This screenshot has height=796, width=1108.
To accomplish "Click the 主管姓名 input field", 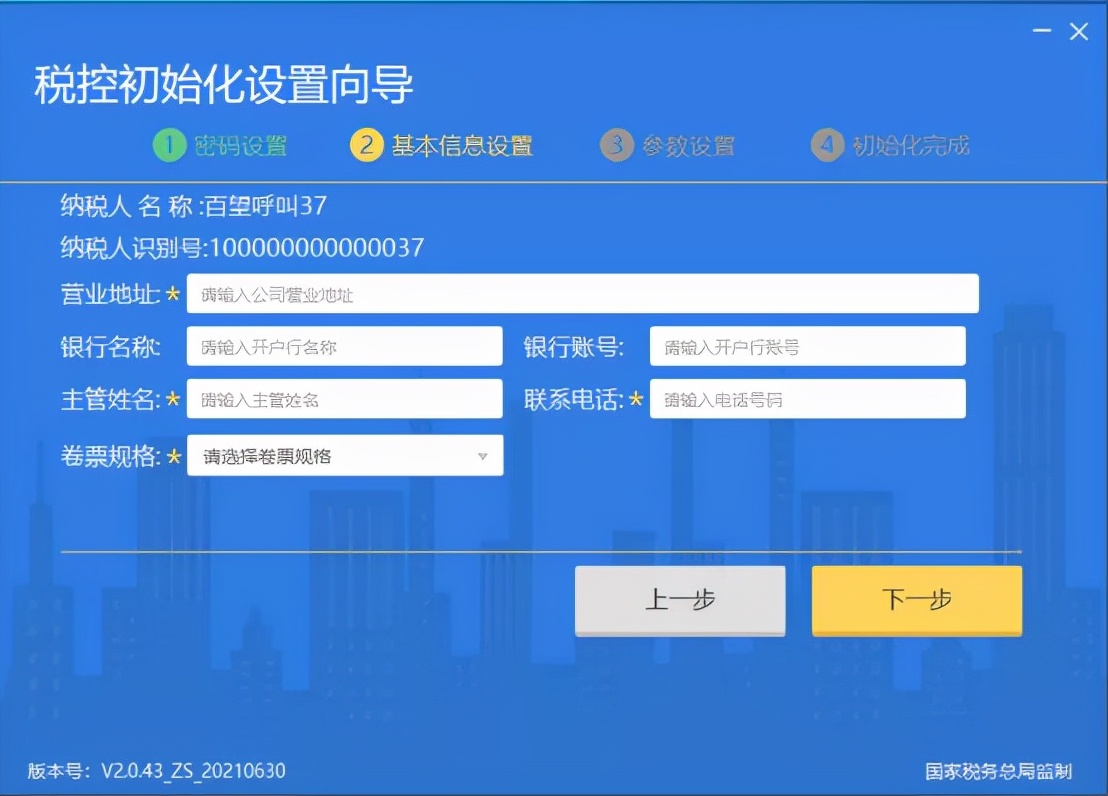I will click(x=345, y=398).
